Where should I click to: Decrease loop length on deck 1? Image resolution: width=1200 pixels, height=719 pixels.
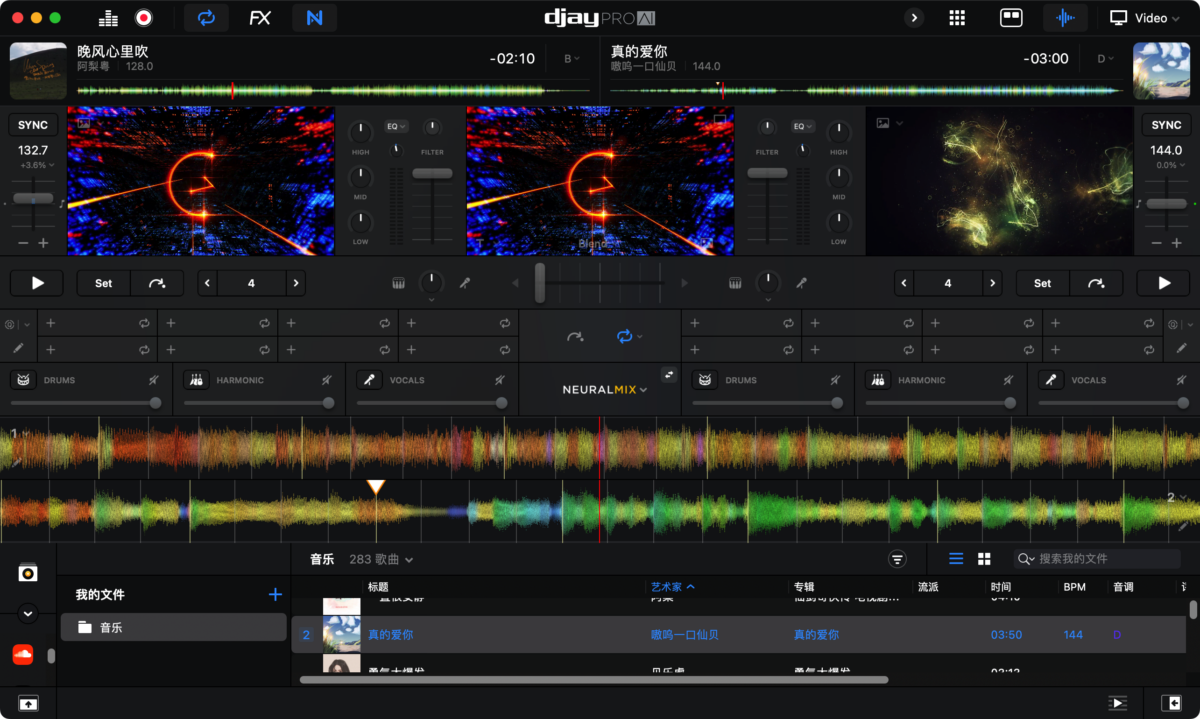pos(207,283)
